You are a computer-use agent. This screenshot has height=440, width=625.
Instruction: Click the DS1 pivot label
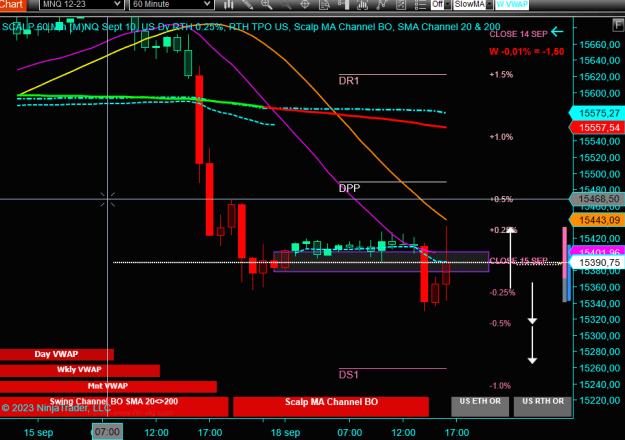348,375
